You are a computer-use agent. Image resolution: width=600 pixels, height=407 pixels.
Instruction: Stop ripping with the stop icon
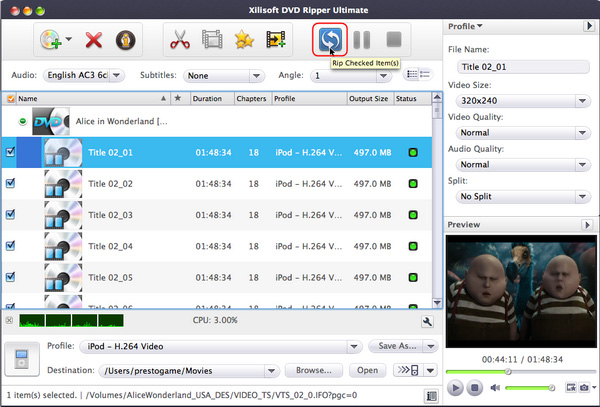[x=394, y=39]
